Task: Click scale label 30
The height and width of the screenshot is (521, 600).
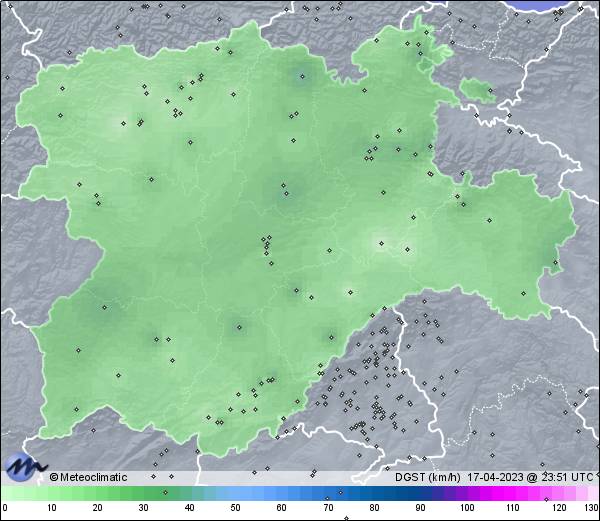Action: (x=143, y=508)
